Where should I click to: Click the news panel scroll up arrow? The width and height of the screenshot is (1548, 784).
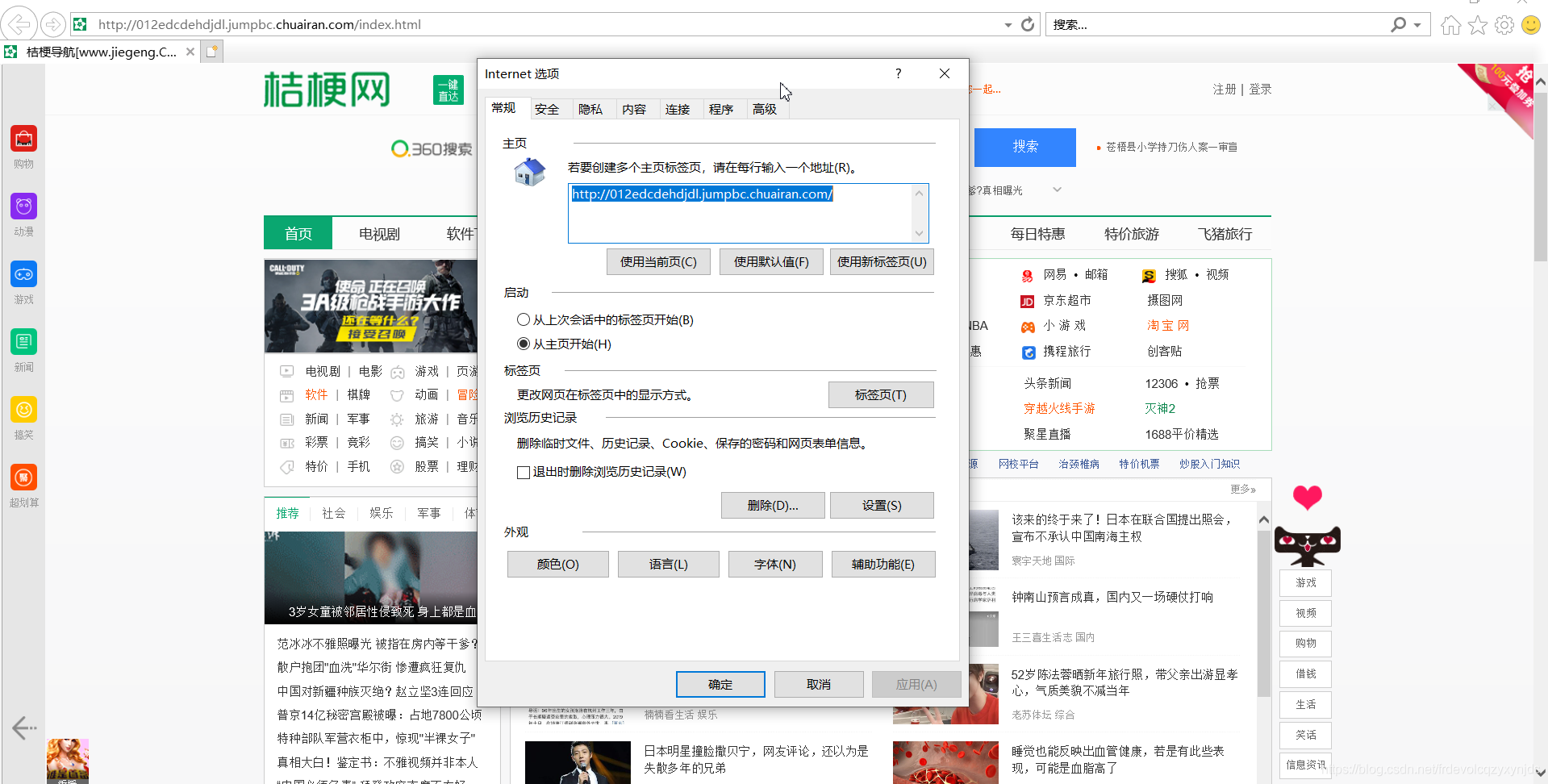[1264, 520]
